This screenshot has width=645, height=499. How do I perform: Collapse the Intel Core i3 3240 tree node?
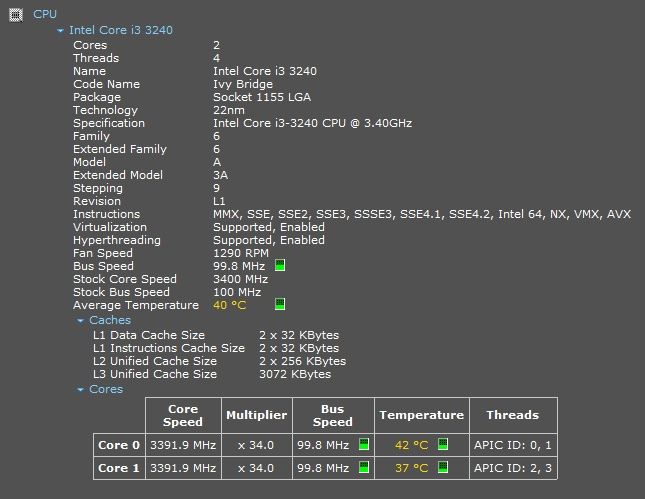coord(60,30)
